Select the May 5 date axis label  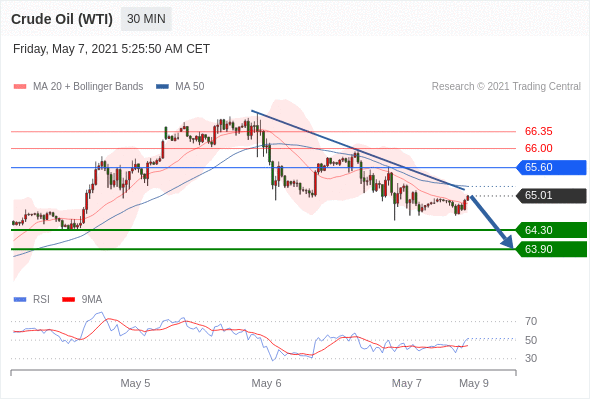(x=135, y=383)
